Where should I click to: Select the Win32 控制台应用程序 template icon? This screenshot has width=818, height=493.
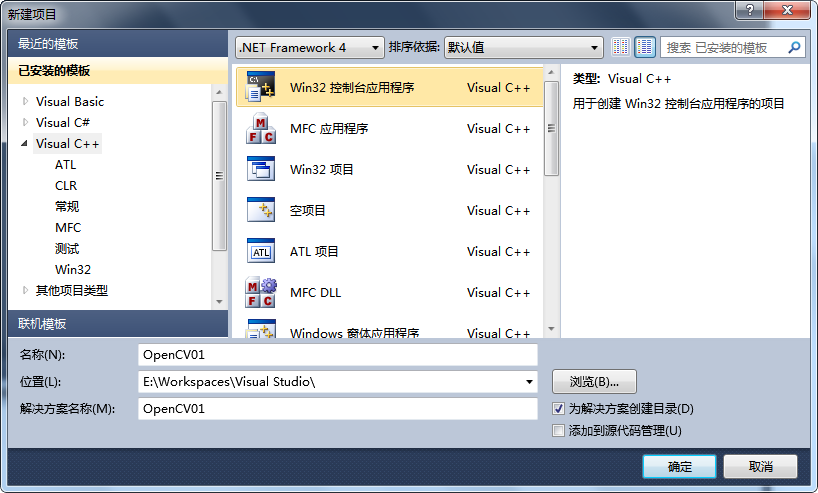tap(260, 87)
